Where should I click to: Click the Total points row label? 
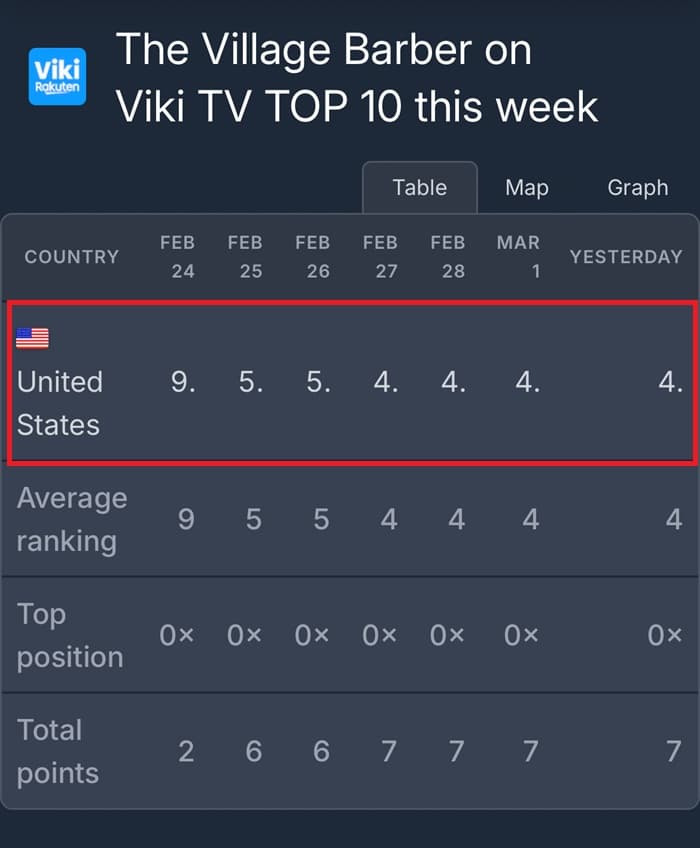(x=58, y=751)
